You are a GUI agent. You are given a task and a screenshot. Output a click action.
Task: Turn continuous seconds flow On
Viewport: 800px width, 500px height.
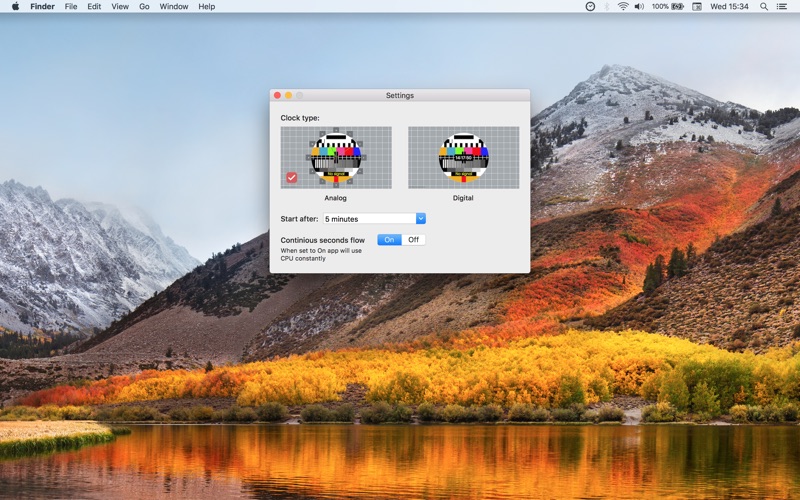(389, 240)
